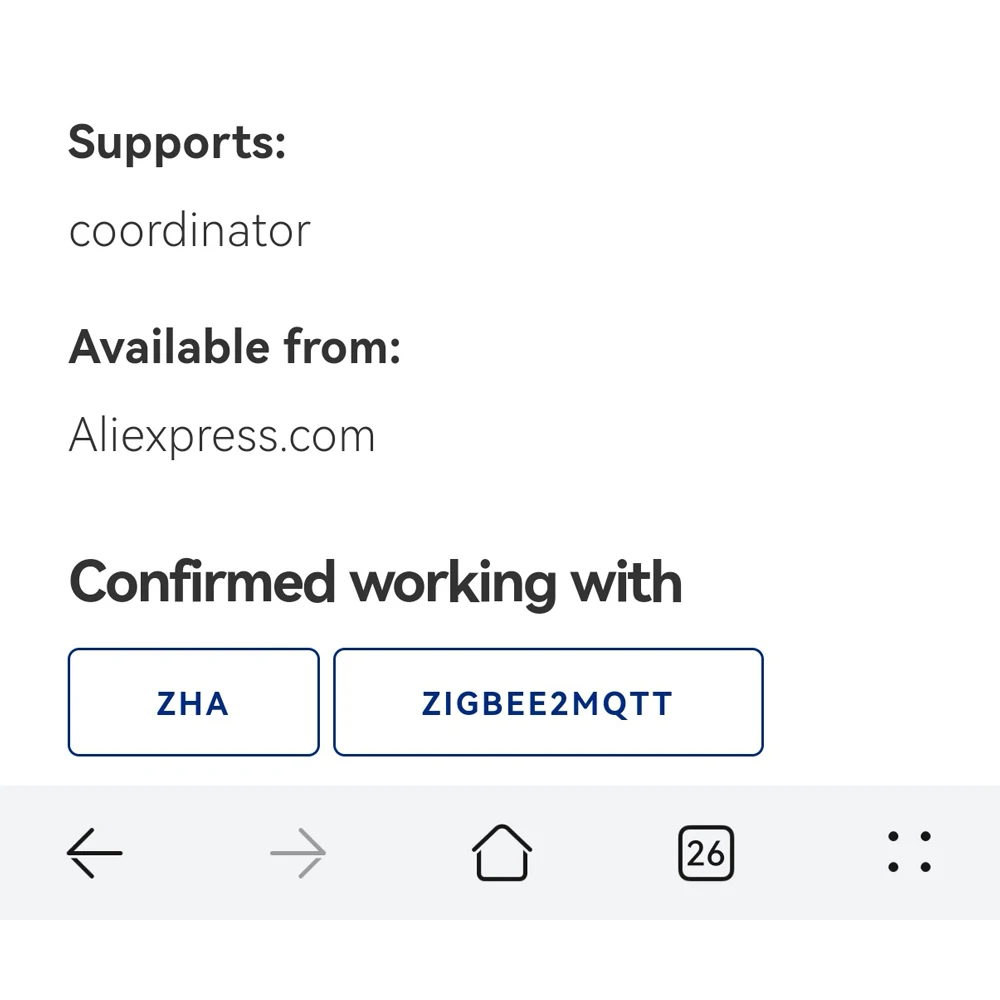The height and width of the screenshot is (1000, 1000).
Task: Click the Aliexpress.com text
Action: pyautogui.click(x=222, y=436)
